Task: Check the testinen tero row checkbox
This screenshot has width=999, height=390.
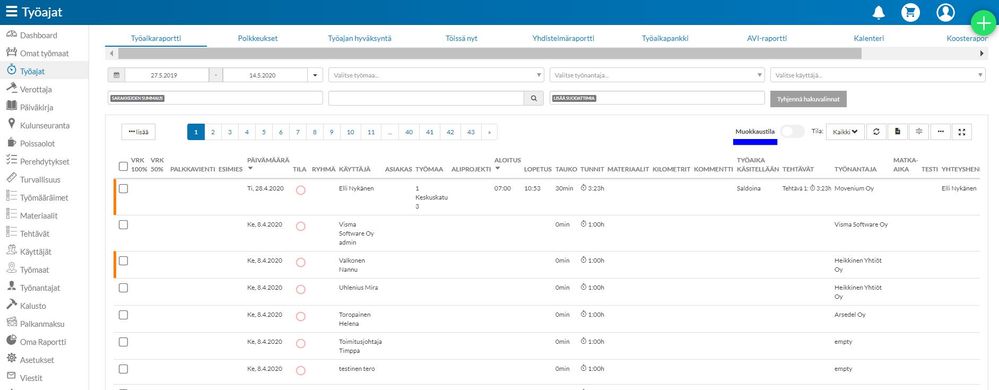Action: pos(123,369)
